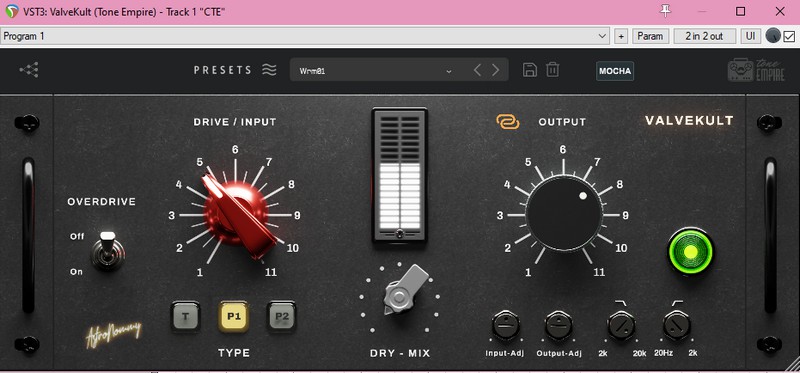Click the black OUTPUT knob

(564, 213)
